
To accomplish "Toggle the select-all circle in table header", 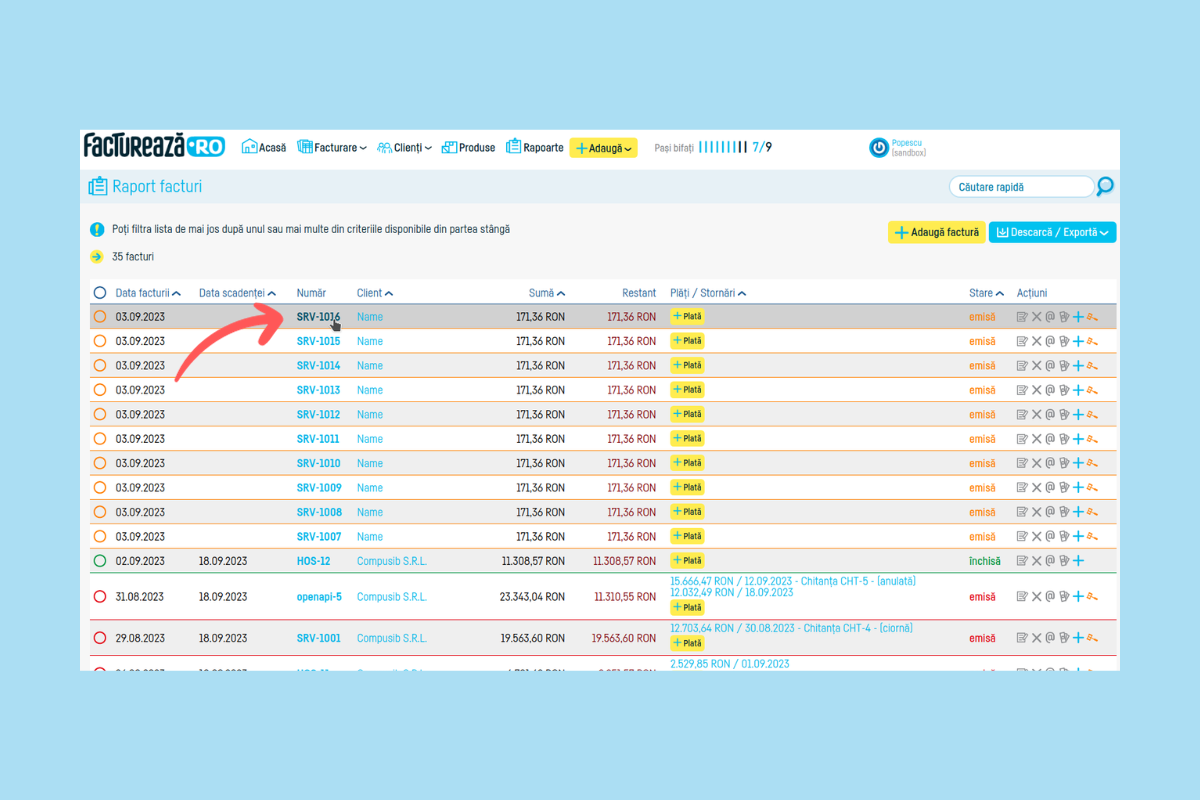I will point(99,293).
